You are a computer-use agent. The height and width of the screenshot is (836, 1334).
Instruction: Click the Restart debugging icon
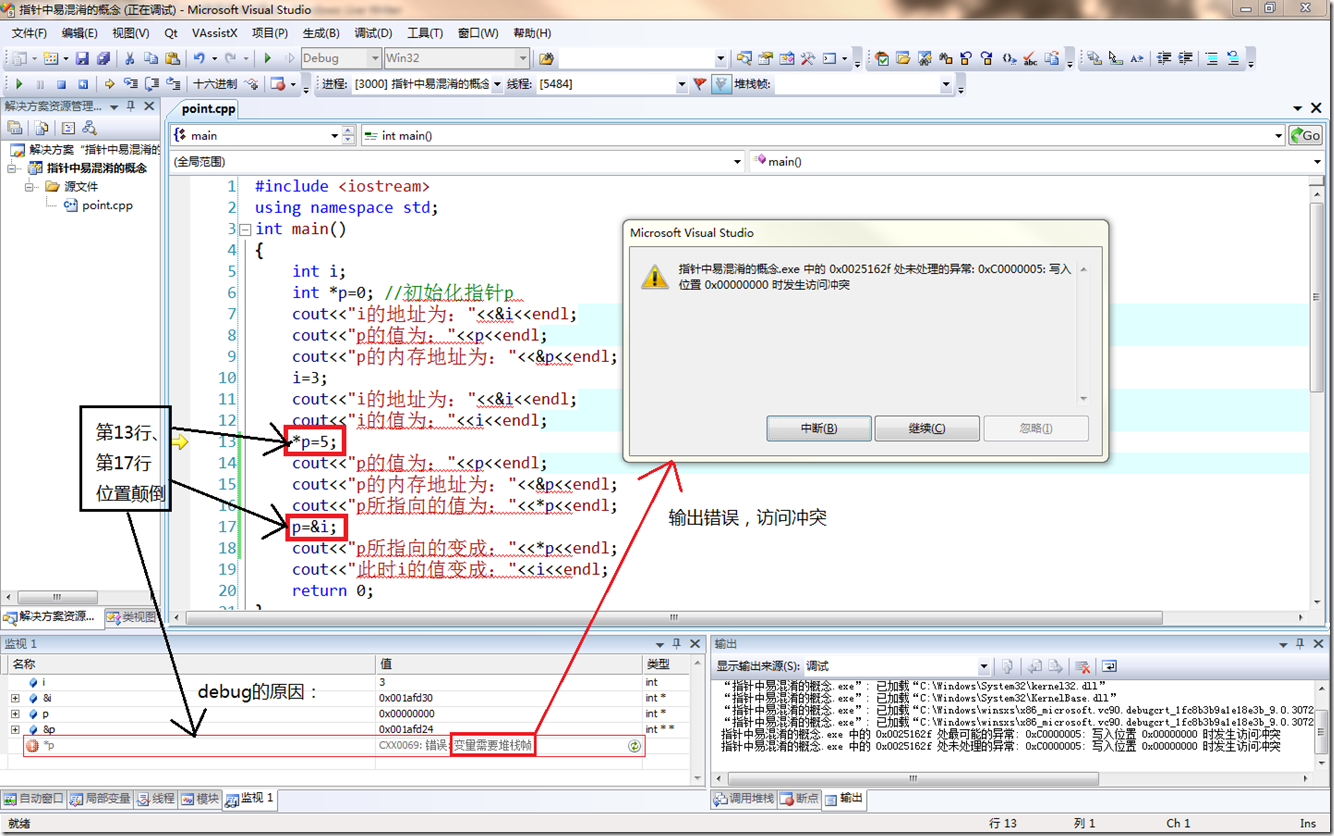[83, 84]
